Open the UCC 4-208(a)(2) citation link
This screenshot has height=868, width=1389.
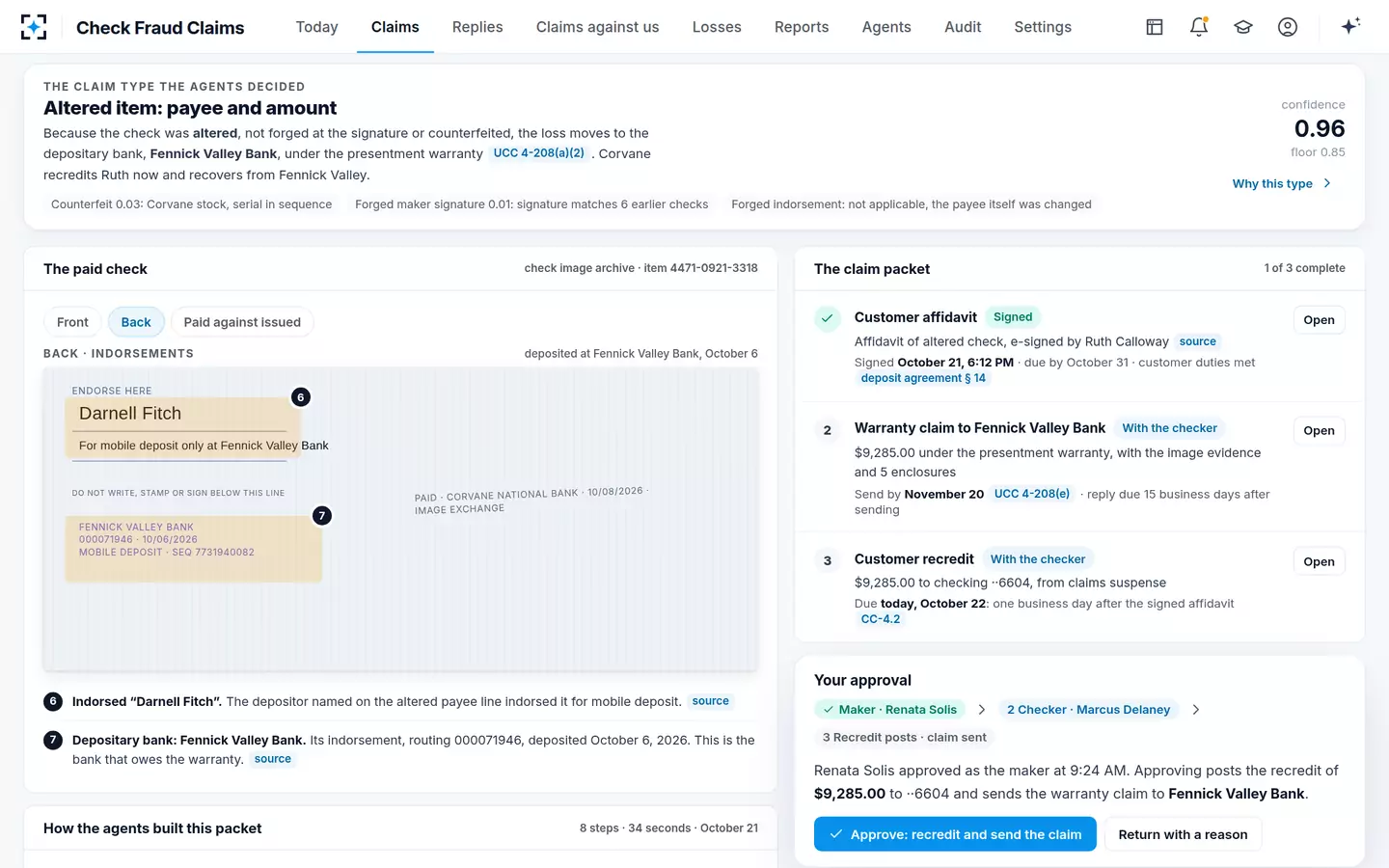click(x=538, y=153)
